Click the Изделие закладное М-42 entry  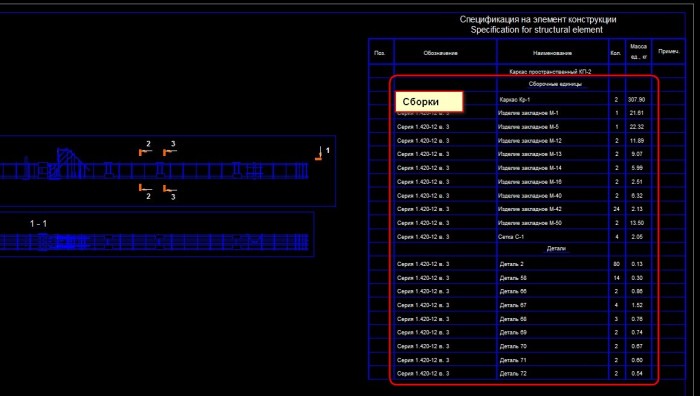[530, 209]
